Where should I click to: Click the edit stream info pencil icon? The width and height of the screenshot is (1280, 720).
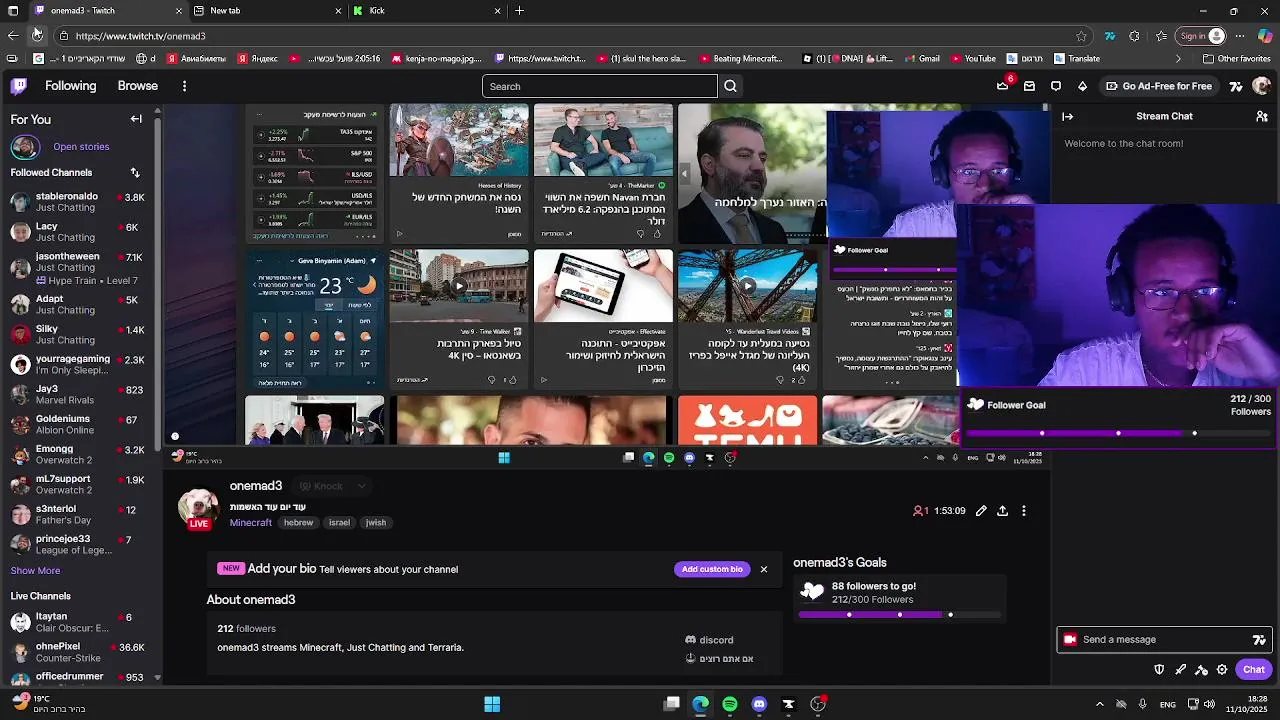point(981,511)
